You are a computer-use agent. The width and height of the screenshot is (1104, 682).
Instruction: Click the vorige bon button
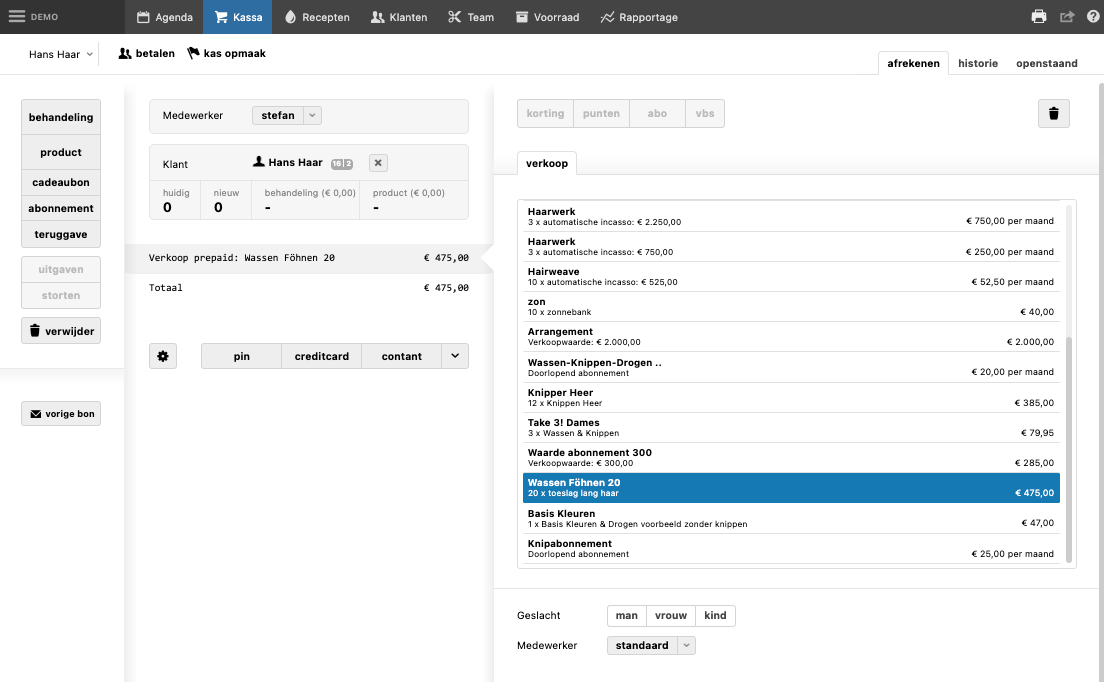click(61, 414)
